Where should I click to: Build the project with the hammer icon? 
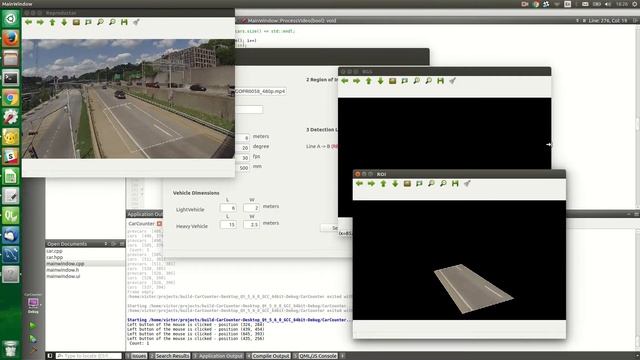coord(33,350)
